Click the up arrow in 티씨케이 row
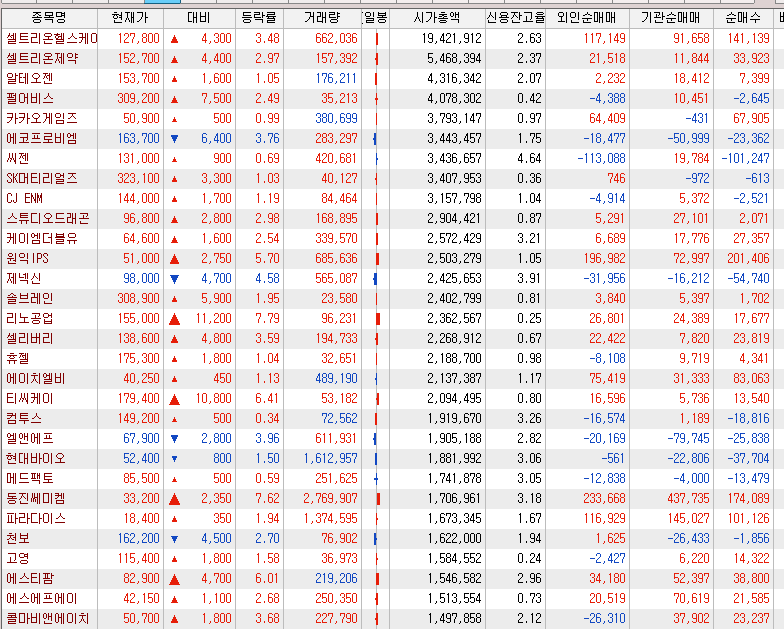This screenshot has height=629, width=784. coord(174,399)
